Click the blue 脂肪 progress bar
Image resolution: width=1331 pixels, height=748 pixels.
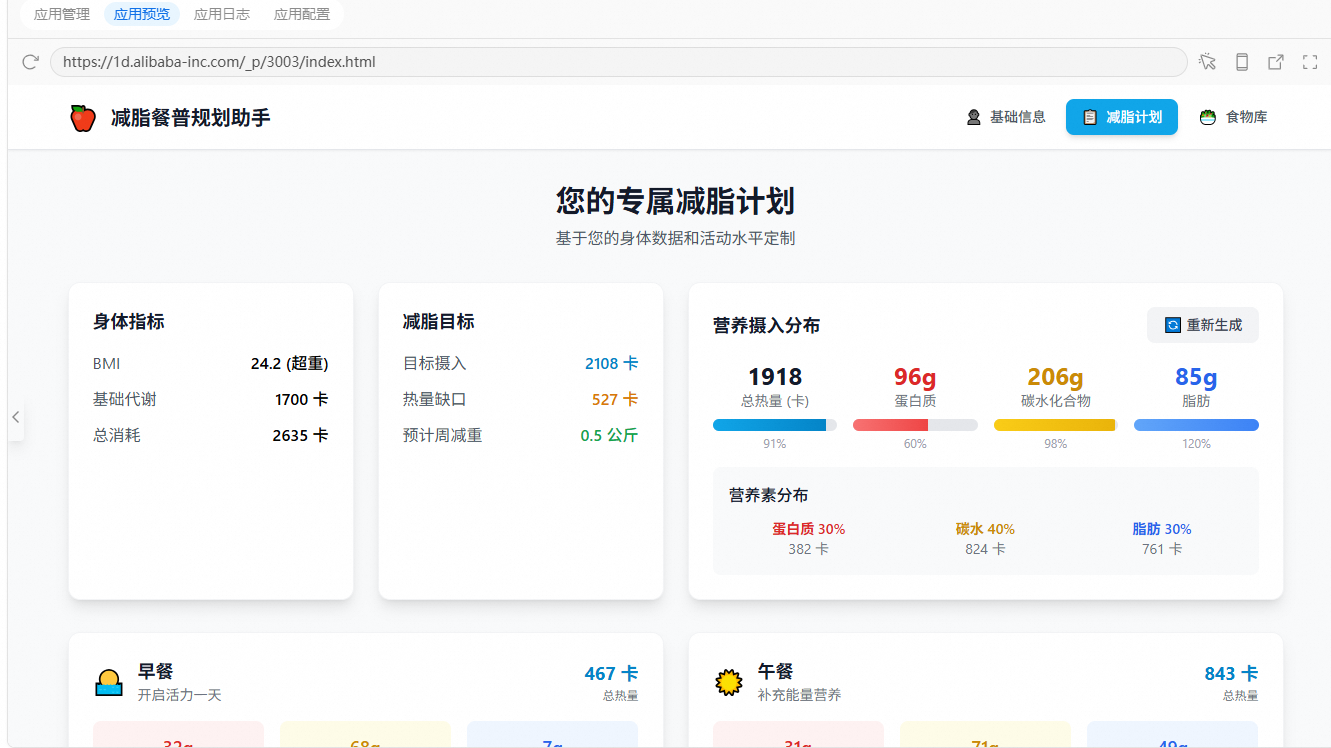click(x=1196, y=425)
